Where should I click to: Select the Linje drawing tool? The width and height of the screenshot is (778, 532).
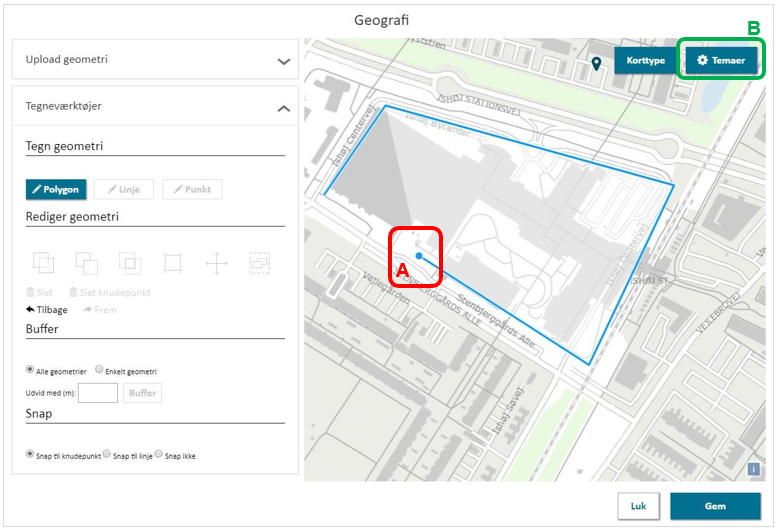point(124,189)
